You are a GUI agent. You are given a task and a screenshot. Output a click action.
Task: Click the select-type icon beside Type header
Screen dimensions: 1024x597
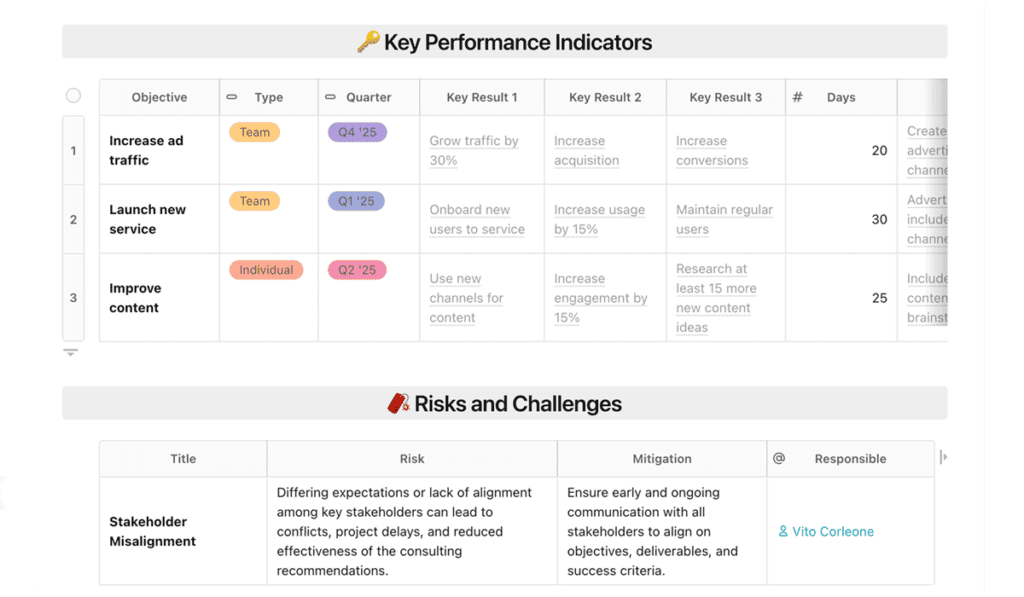click(x=232, y=97)
